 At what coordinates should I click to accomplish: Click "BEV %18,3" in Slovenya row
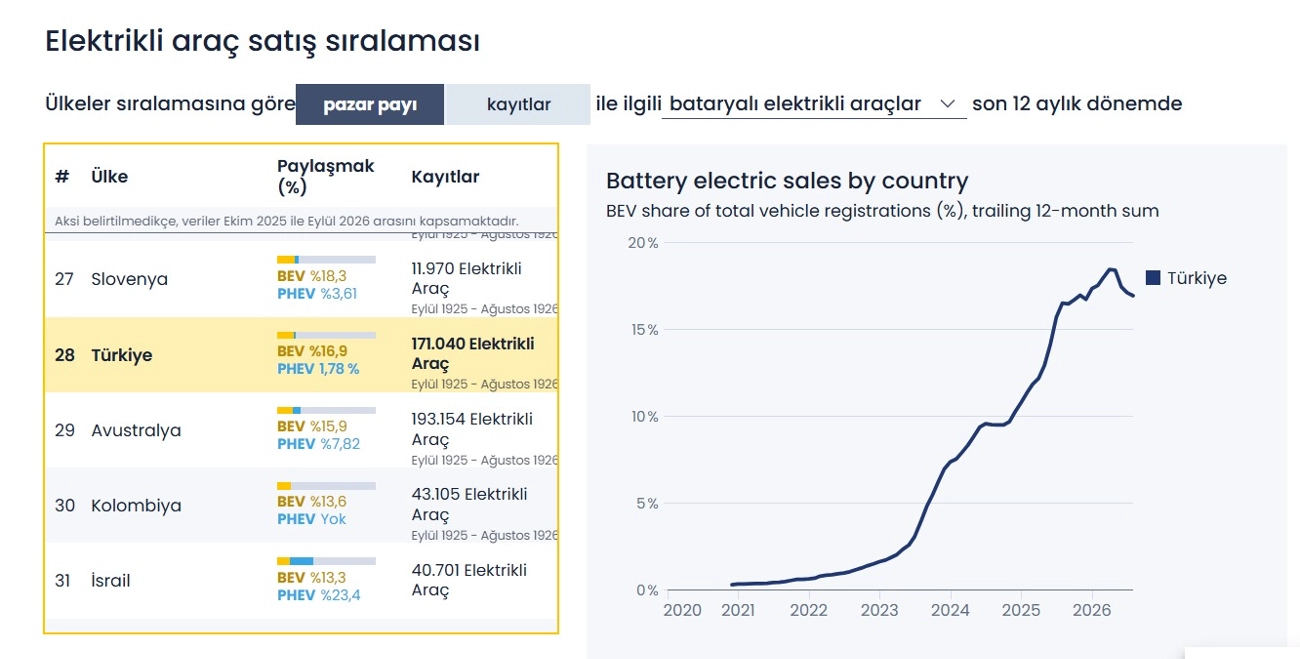click(x=312, y=276)
